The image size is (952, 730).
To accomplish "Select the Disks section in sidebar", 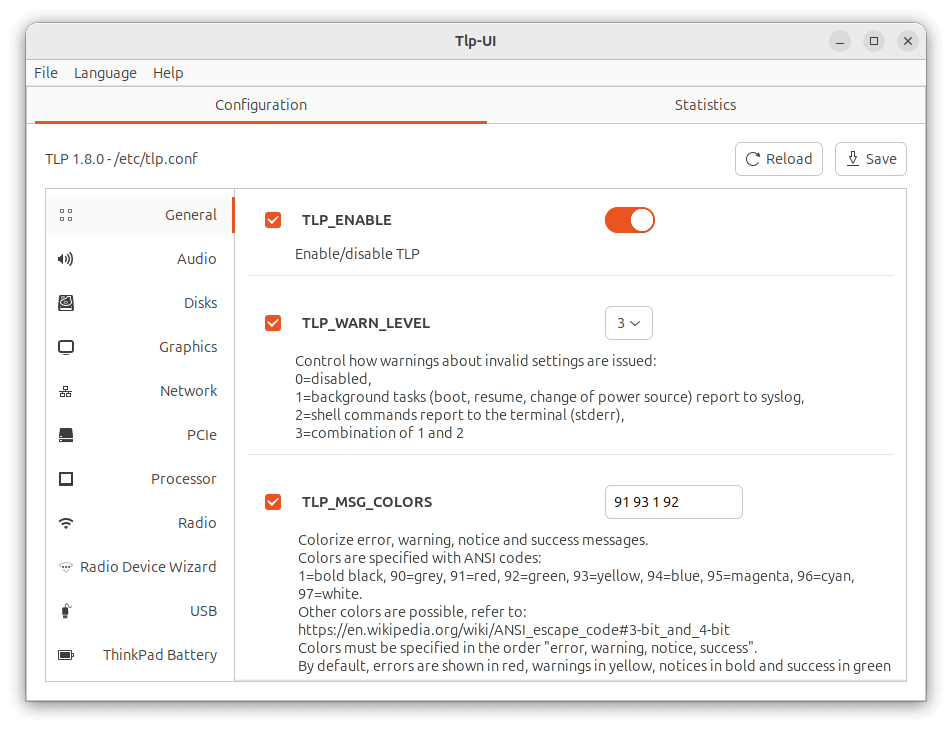I will tap(200, 302).
